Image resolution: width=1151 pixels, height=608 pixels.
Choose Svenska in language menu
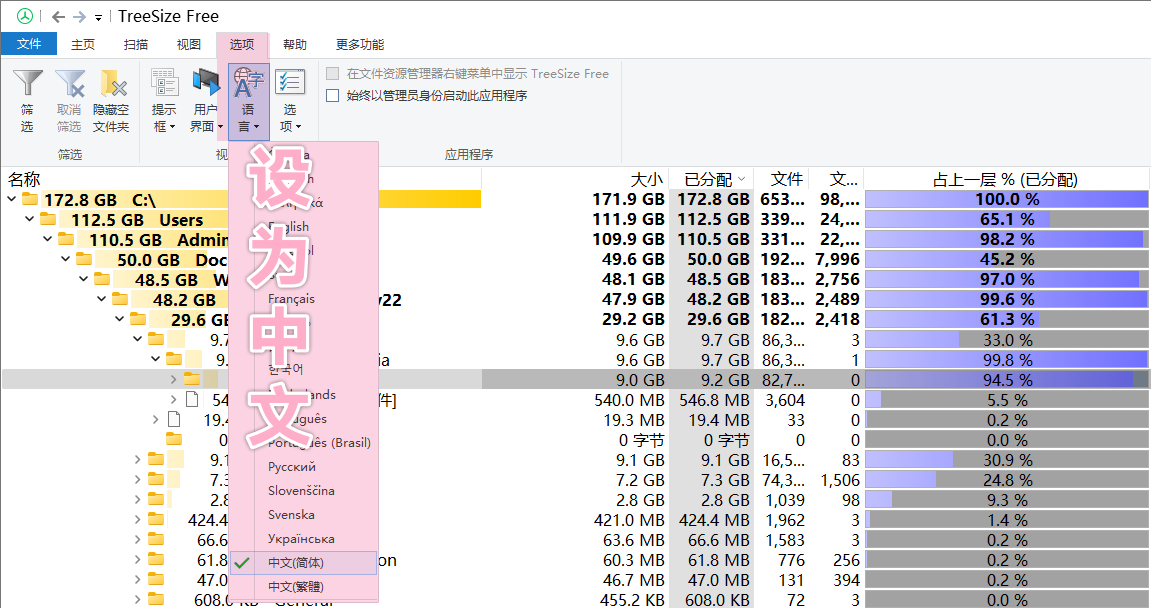pyautogui.click(x=303, y=515)
